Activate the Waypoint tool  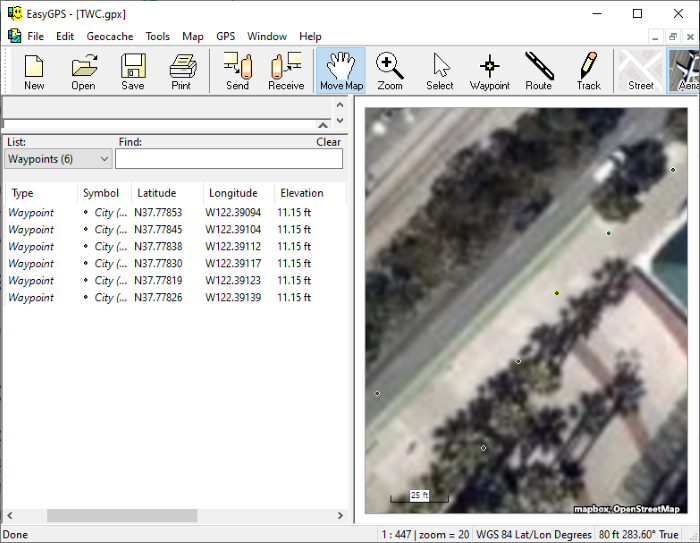490,71
